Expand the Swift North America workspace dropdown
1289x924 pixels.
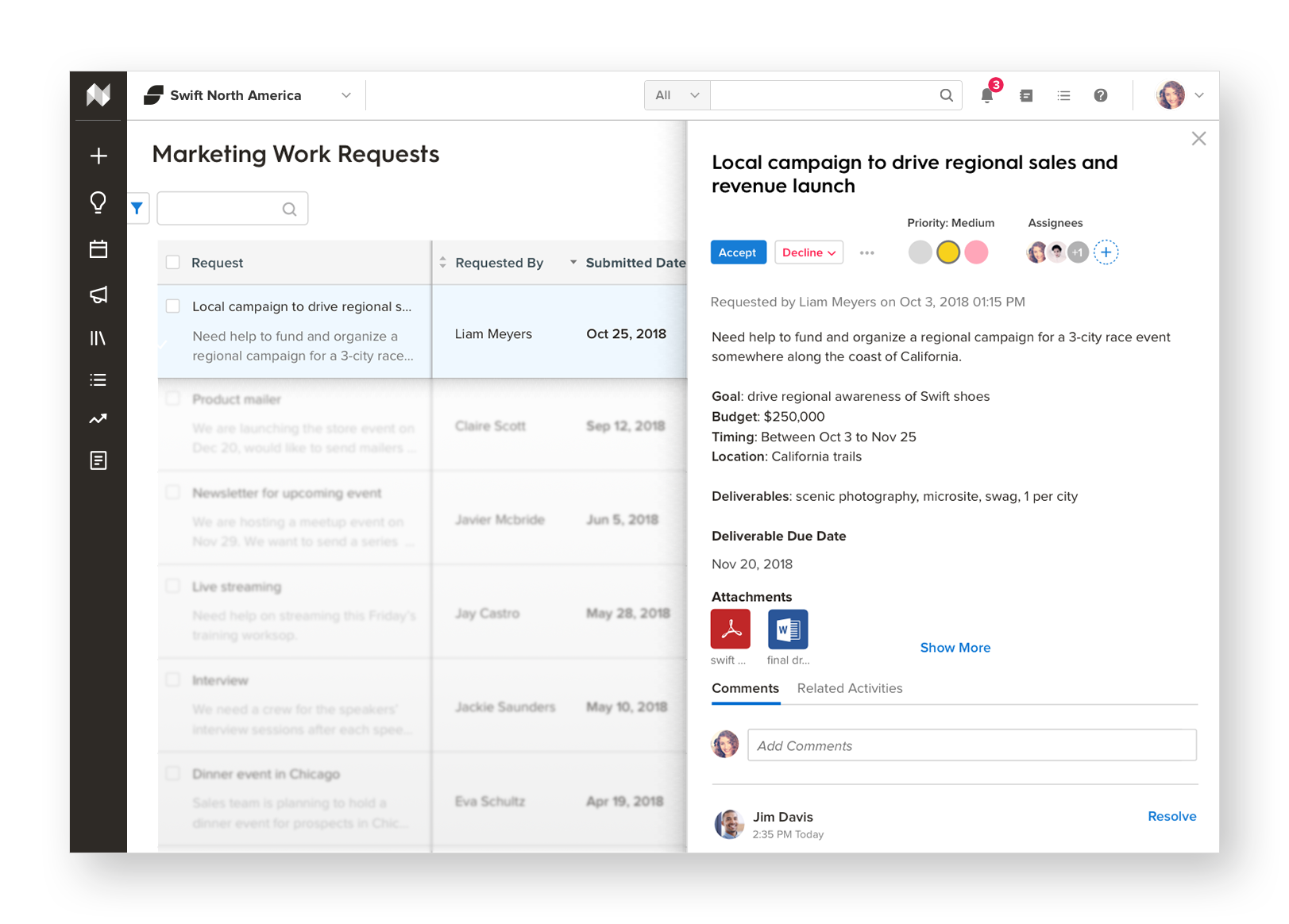click(x=345, y=96)
